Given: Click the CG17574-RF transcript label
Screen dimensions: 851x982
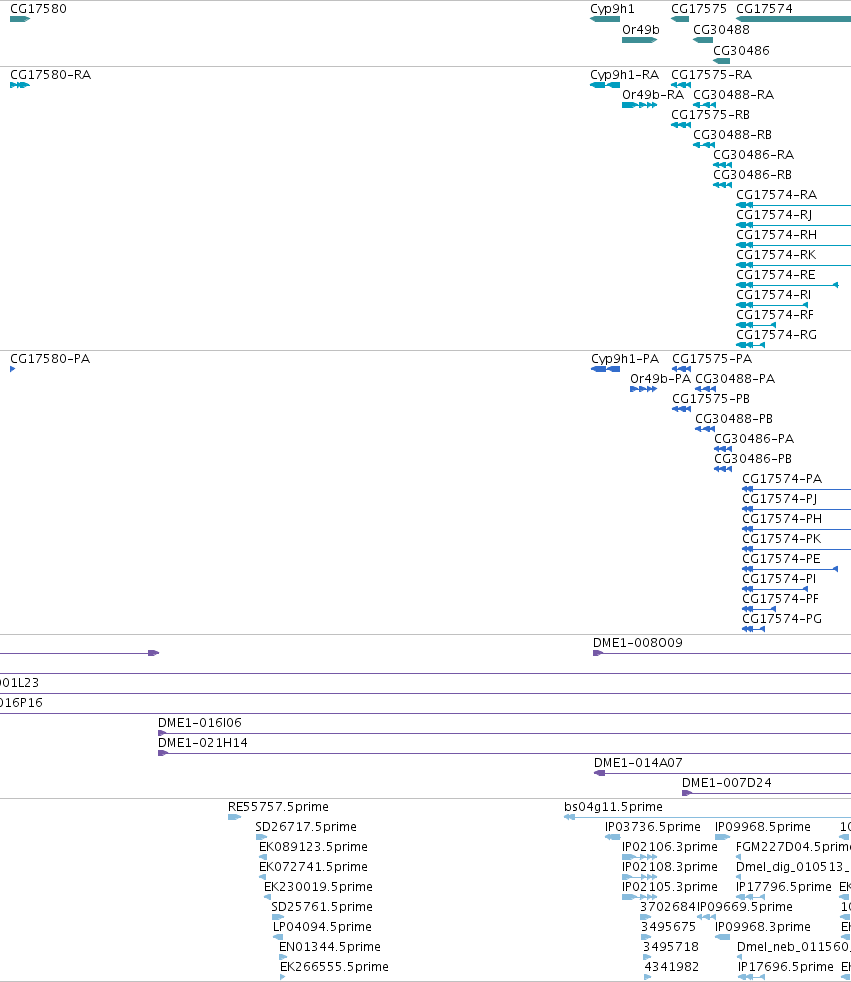Looking at the screenshot, I should pos(775,315).
